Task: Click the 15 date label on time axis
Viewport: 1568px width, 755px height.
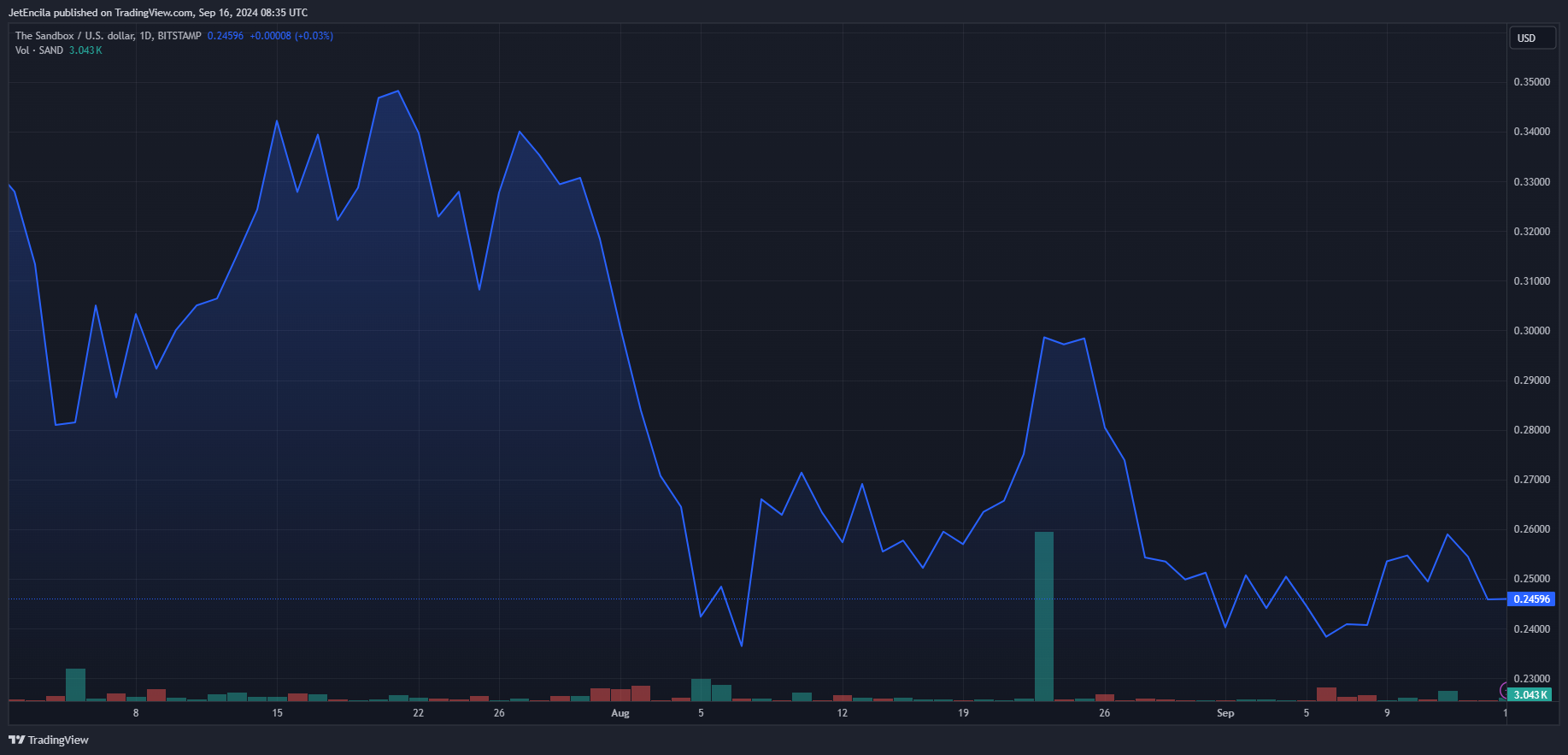Action: (x=277, y=713)
